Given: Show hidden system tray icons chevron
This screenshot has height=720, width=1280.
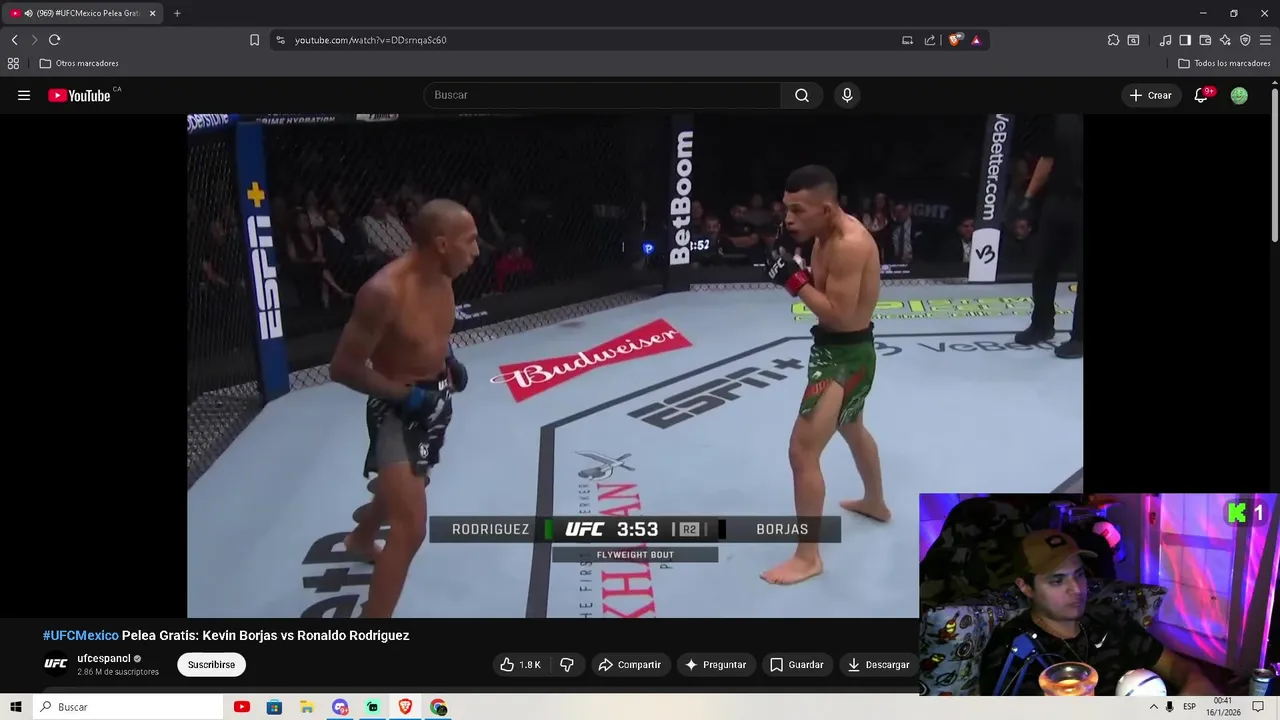Looking at the screenshot, I should click(x=1153, y=707).
